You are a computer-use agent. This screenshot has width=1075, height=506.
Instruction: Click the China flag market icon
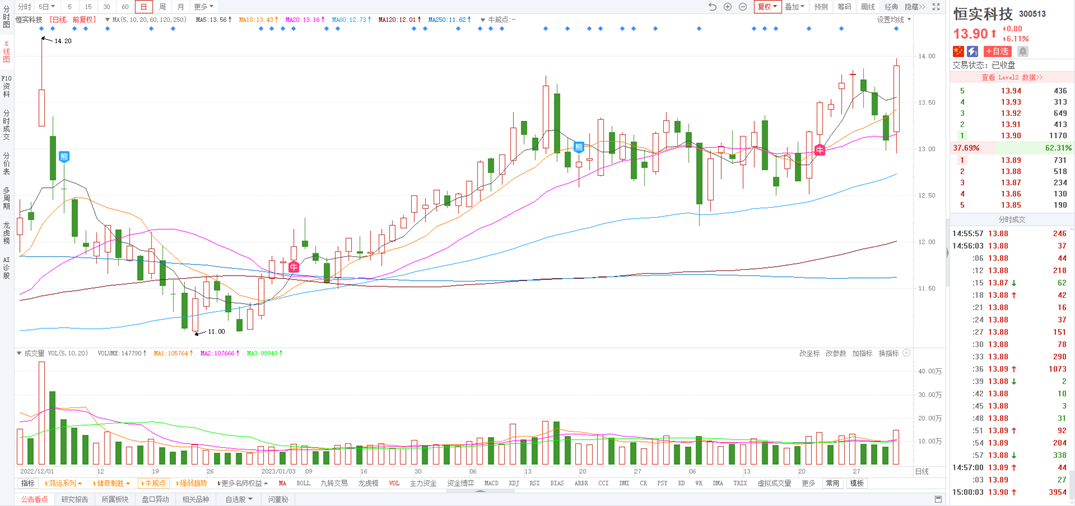958,51
